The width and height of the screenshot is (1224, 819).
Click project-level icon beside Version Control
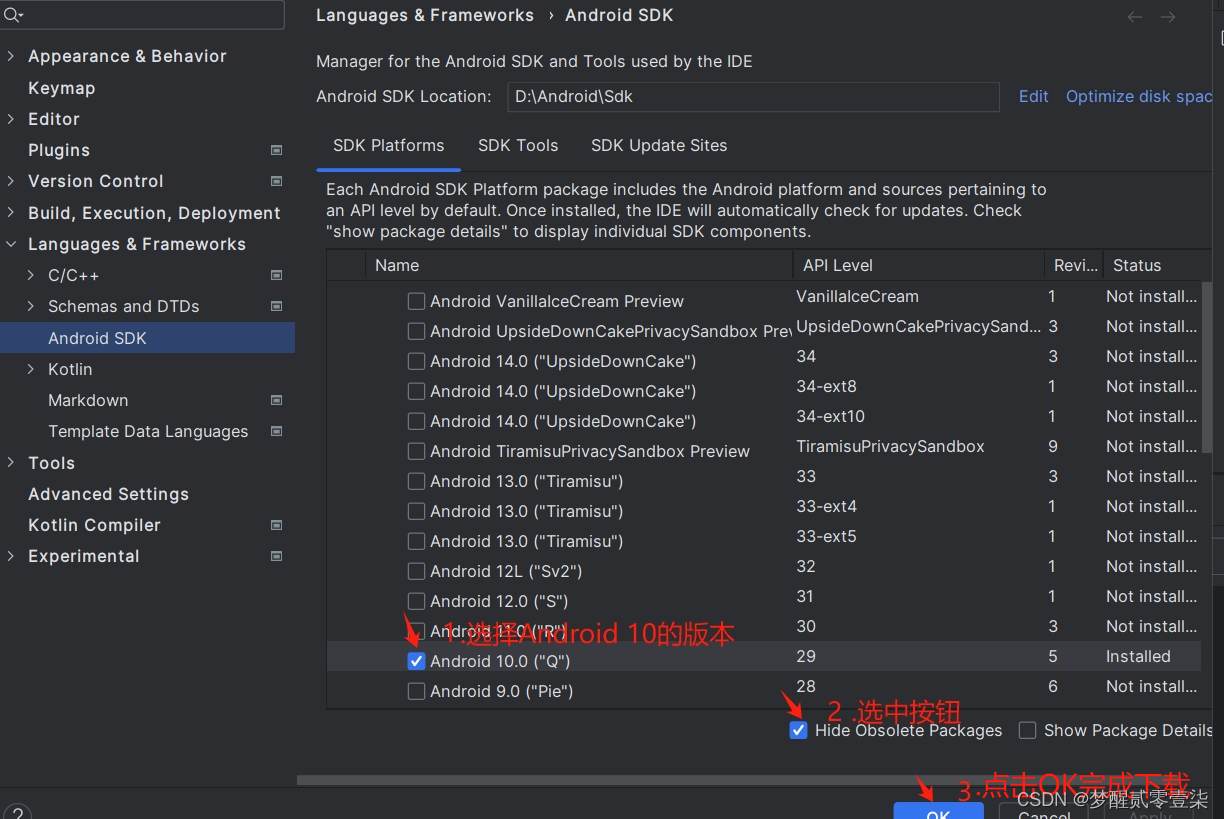click(x=277, y=181)
